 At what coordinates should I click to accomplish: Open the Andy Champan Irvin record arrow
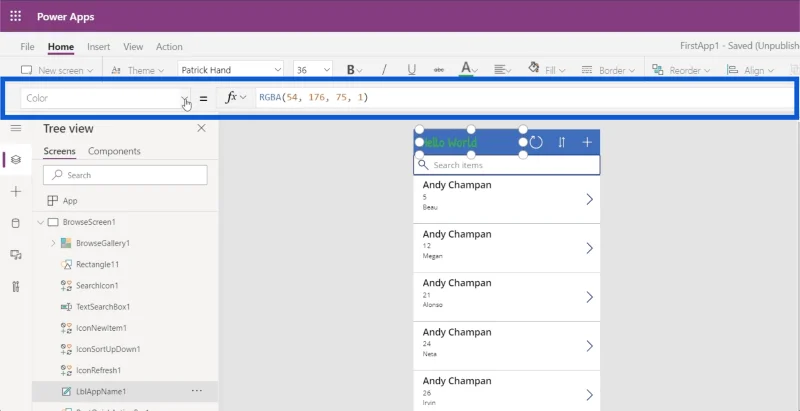(589, 395)
